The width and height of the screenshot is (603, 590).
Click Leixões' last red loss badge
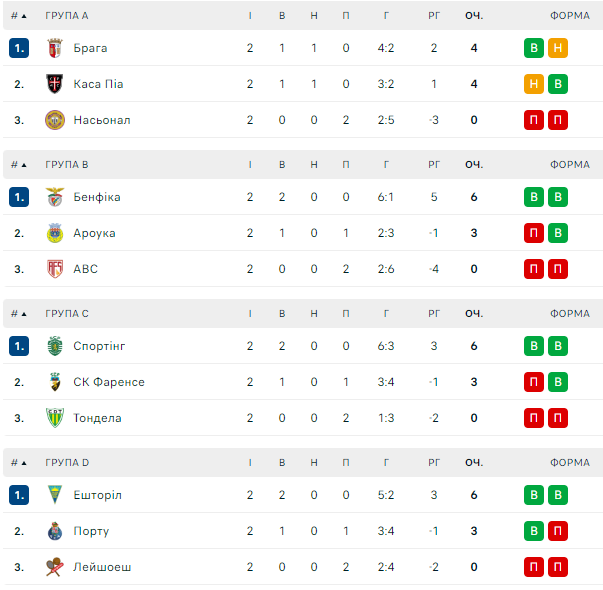pyautogui.click(x=558, y=567)
